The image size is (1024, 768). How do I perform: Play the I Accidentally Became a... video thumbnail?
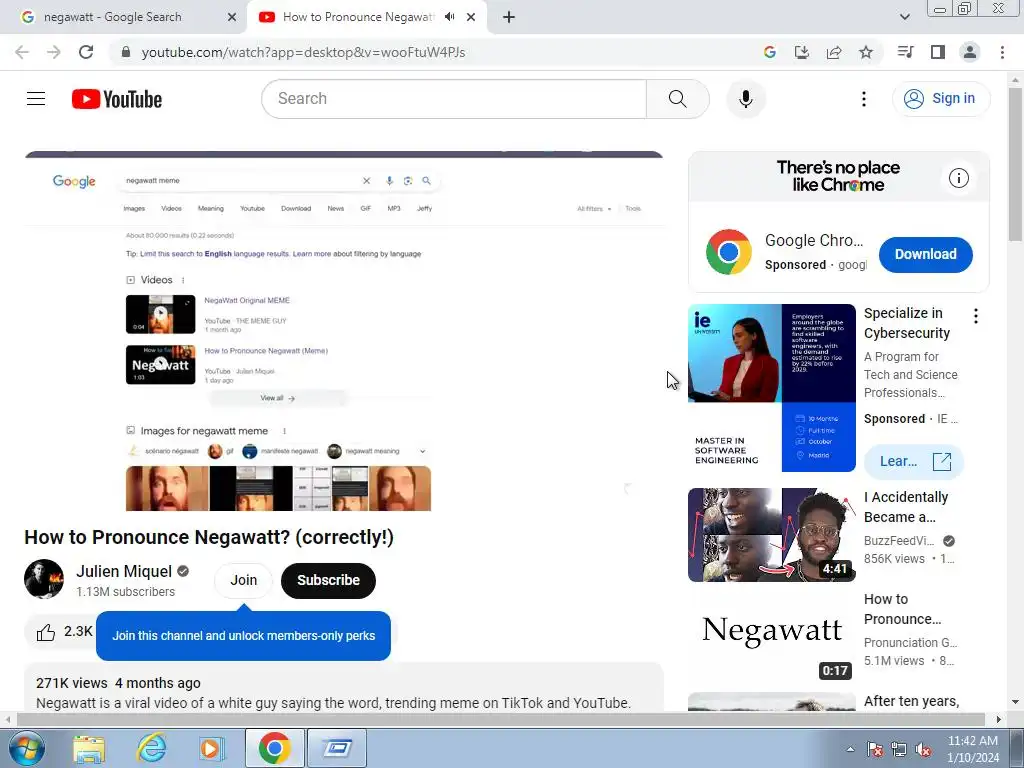tap(771, 535)
